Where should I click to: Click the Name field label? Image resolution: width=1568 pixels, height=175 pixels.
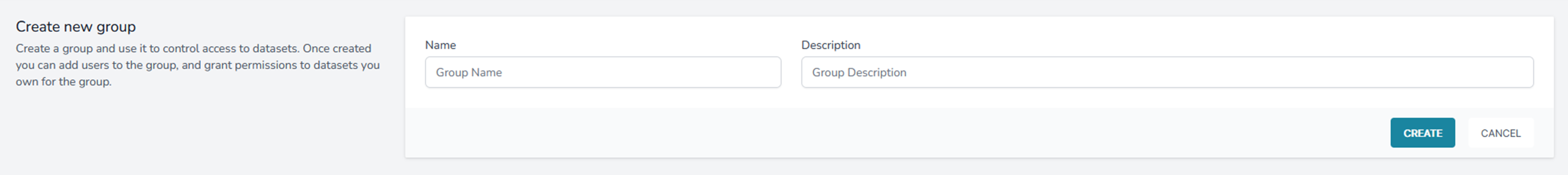coord(440,45)
